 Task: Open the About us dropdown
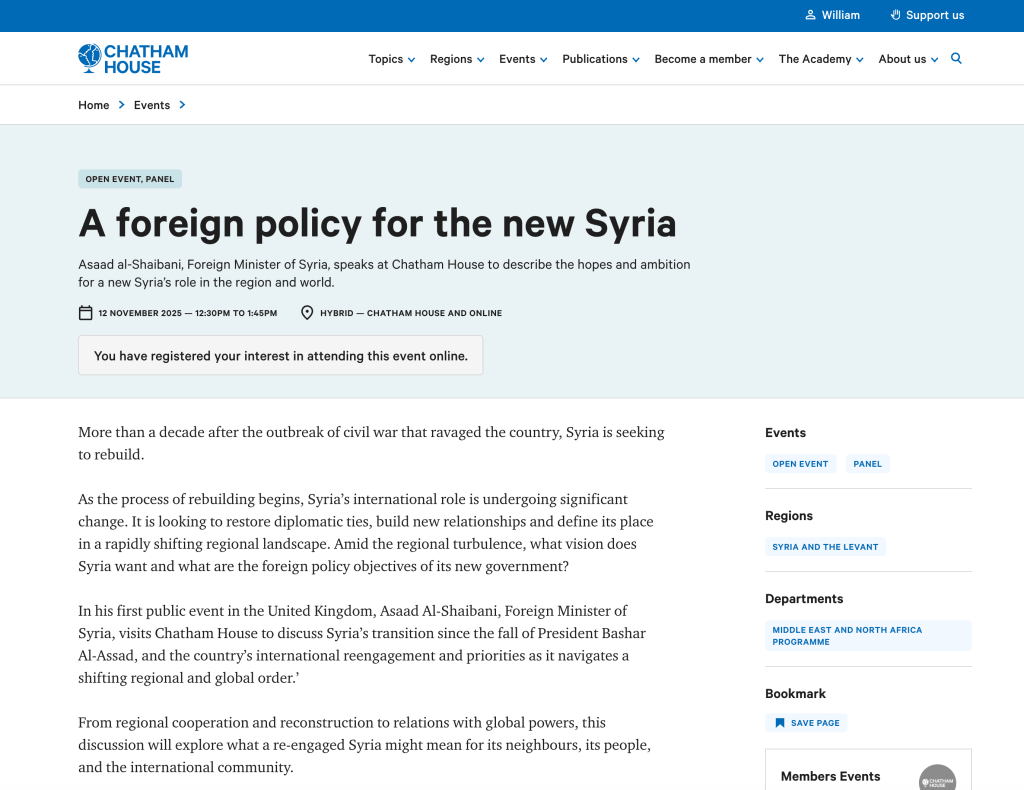tap(908, 59)
